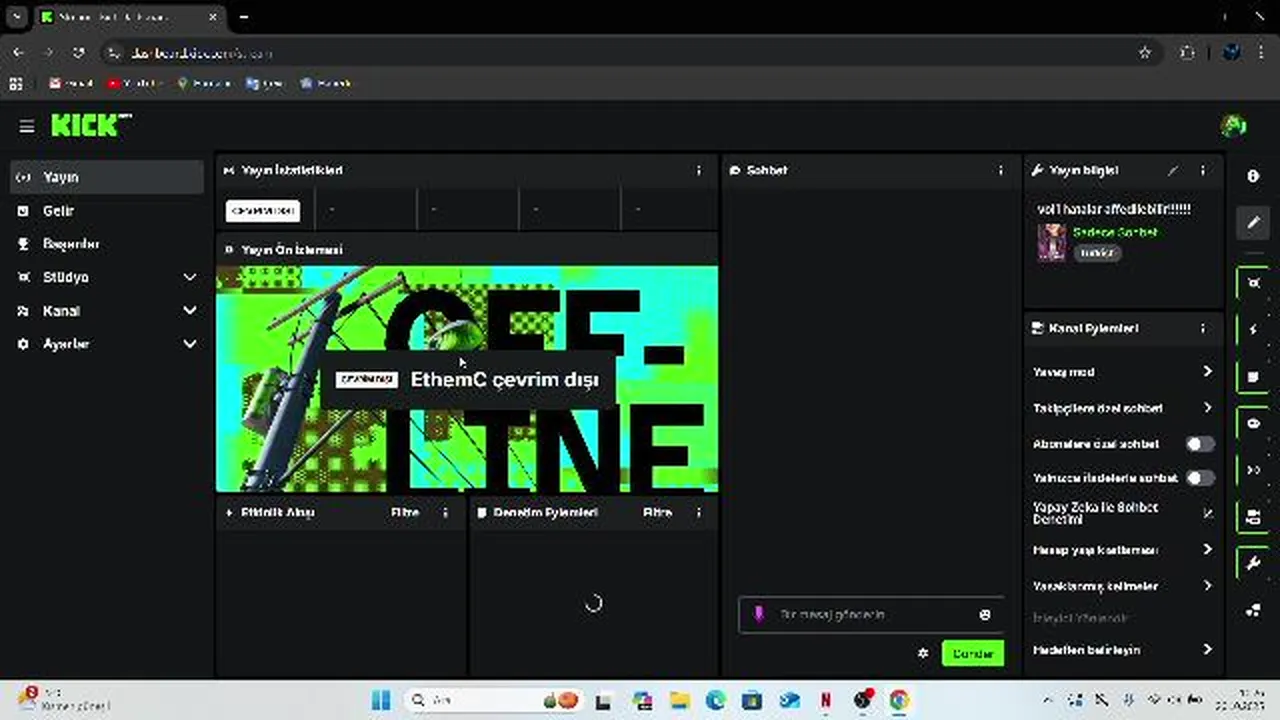Screen dimensions: 1280x720
Task: Open Yasaklanmış kelimeler settings
Action: click(x=1122, y=586)
